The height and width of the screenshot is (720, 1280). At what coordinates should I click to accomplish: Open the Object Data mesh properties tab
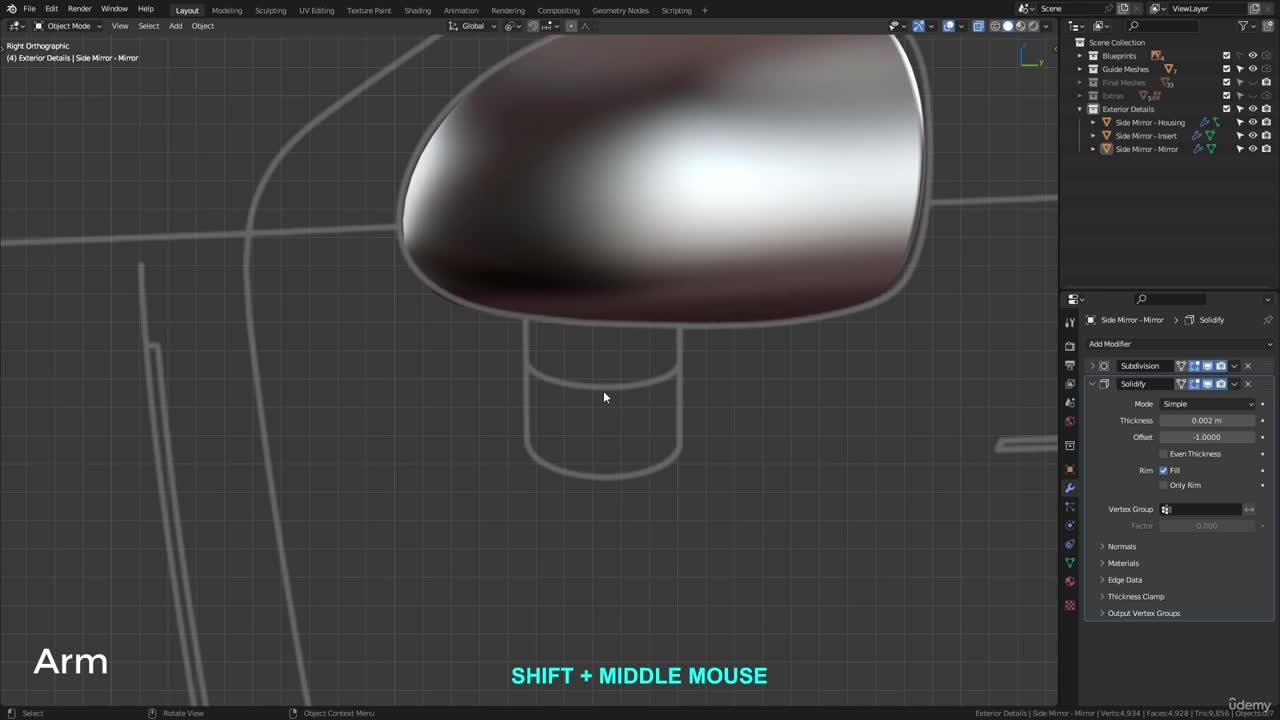click(1070, 563)
